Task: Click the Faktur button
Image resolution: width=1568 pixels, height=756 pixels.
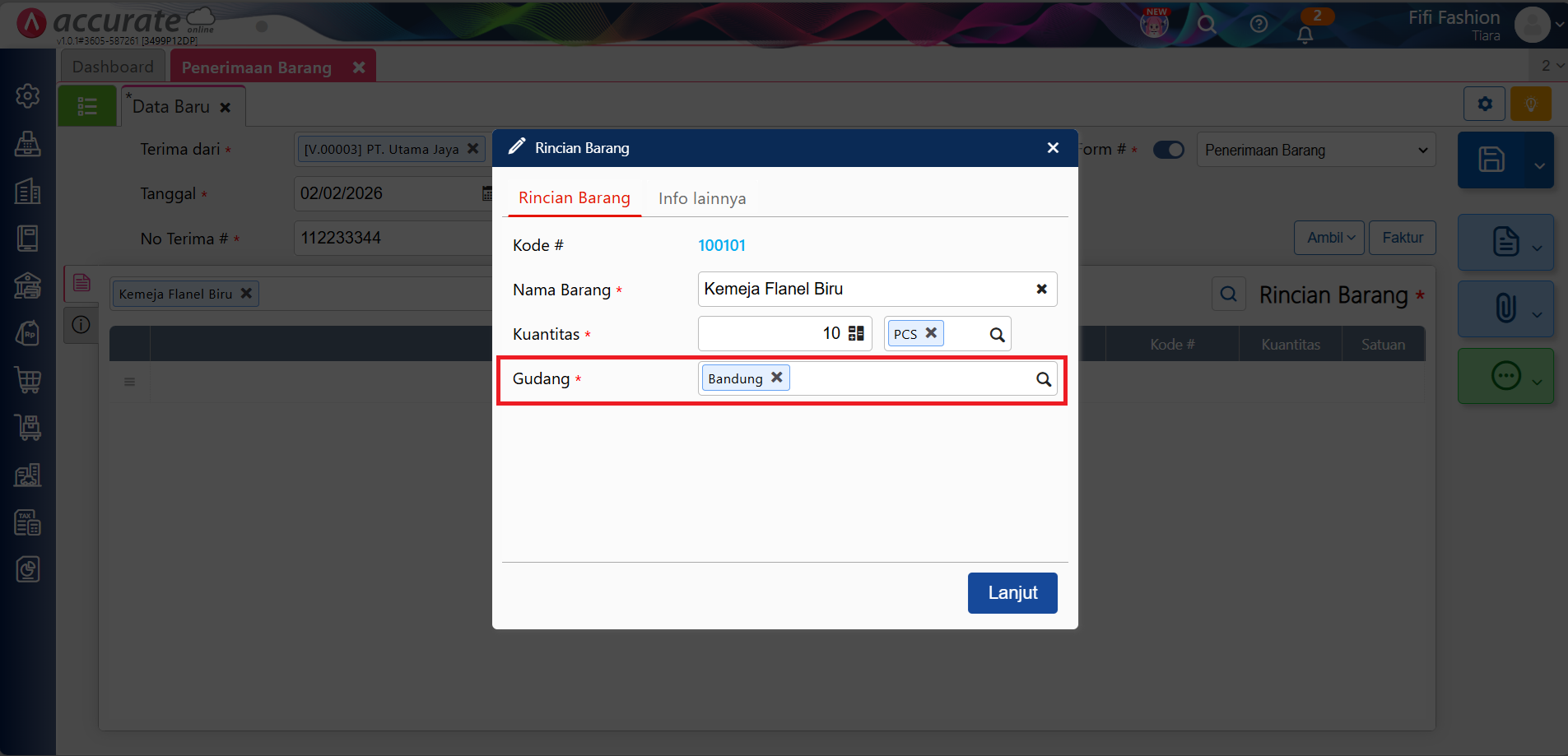Action: pyautogui.click(x=1402, y=238)
